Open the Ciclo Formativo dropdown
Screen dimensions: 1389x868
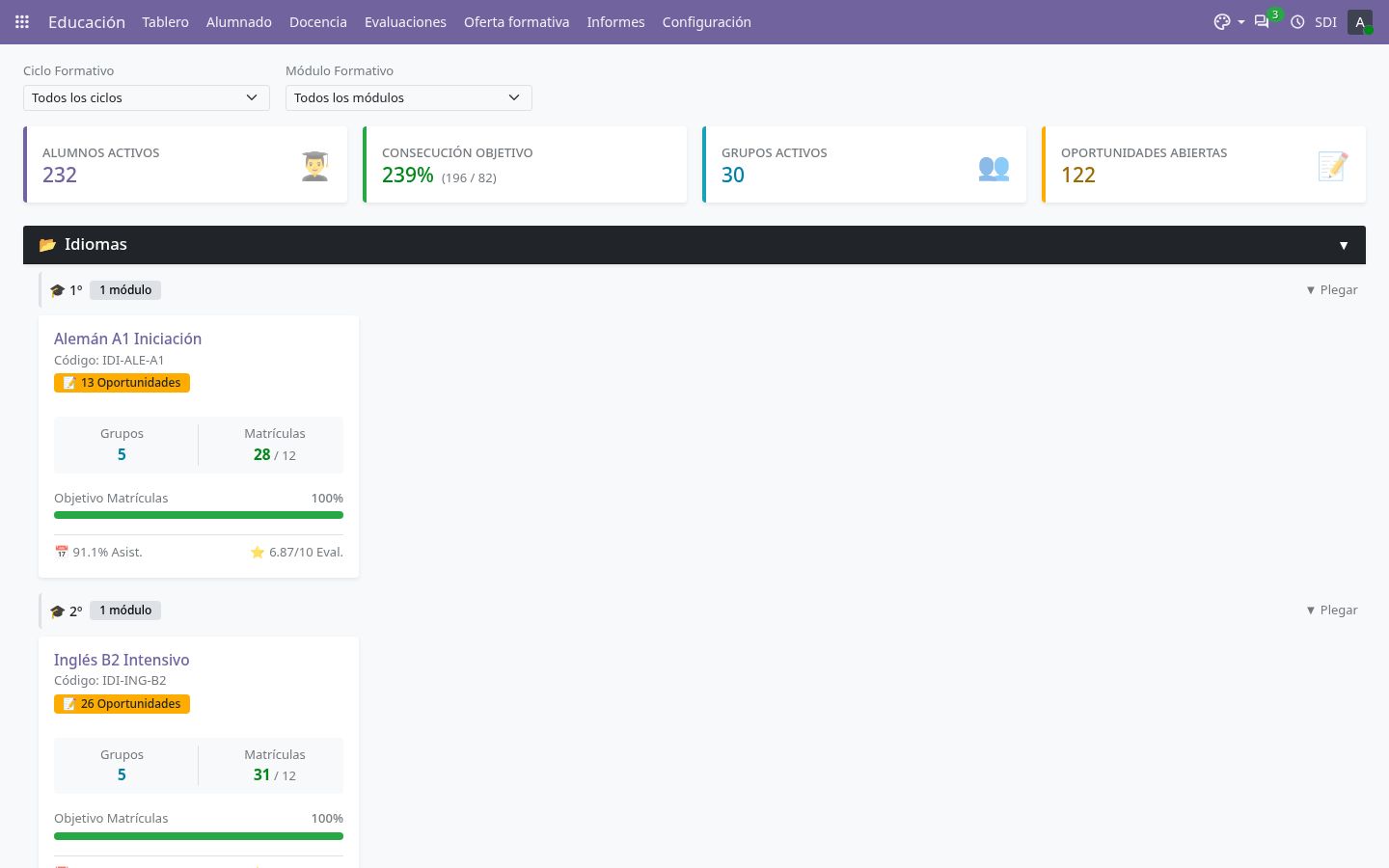pyautogui.click(x=147, y=97)
